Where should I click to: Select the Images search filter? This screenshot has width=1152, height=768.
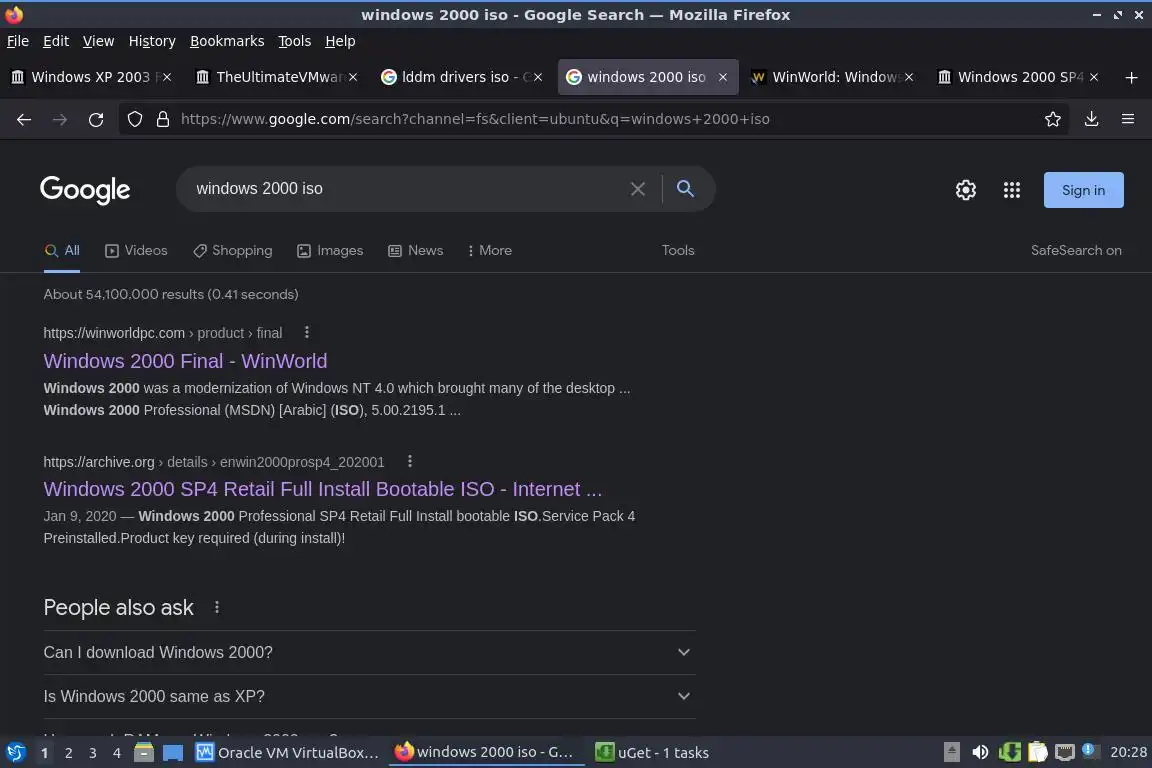point(330,251)
